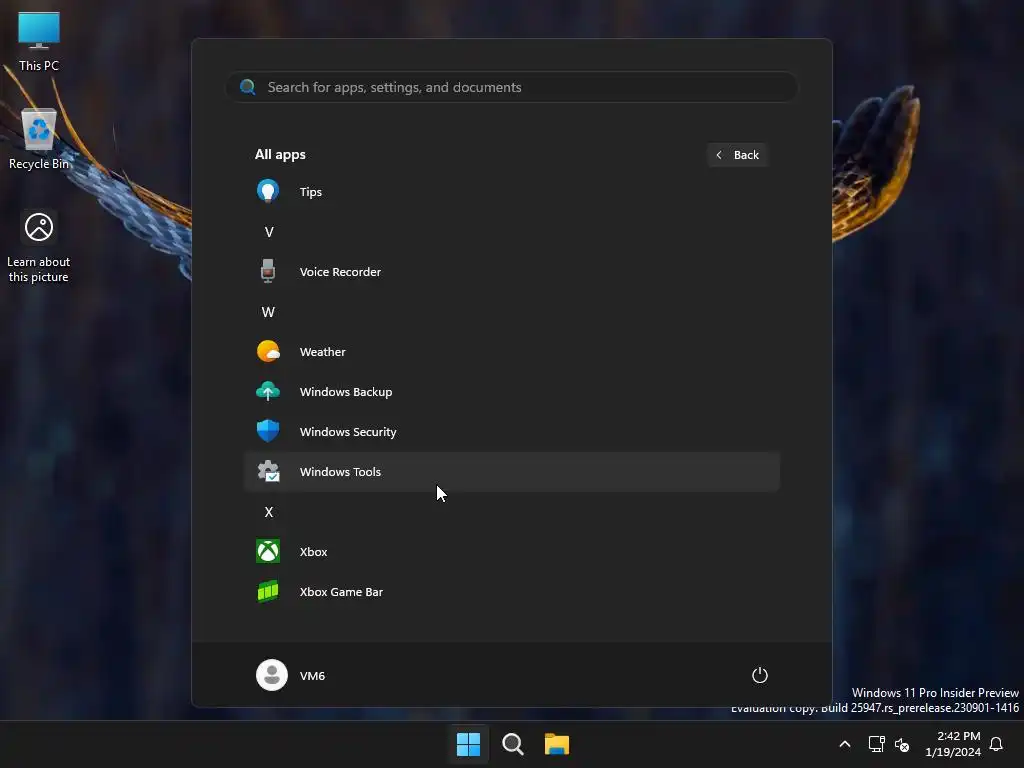Viewport: 1024px width, 768px height.
Task: Select the Windows Tools text label
Action: (x=340, y=472)
